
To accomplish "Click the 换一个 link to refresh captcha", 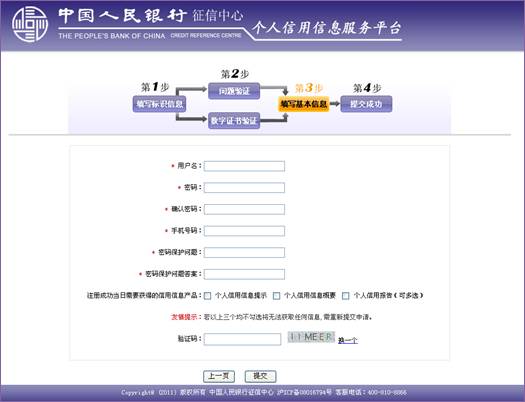I will tap(348, 340).
